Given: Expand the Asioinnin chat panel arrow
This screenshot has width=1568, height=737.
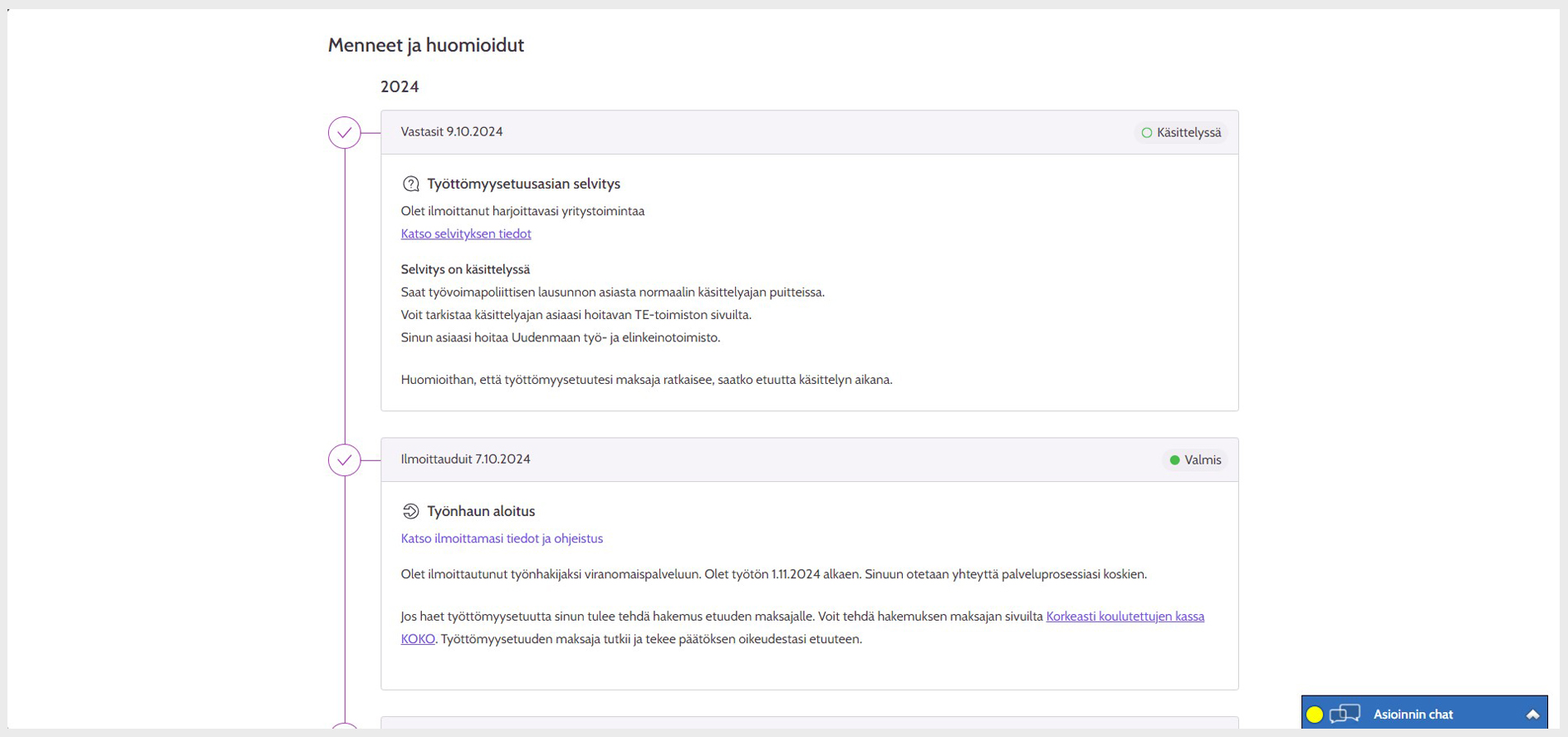Looking at the screenshot, I should [x=1532, y=715].
